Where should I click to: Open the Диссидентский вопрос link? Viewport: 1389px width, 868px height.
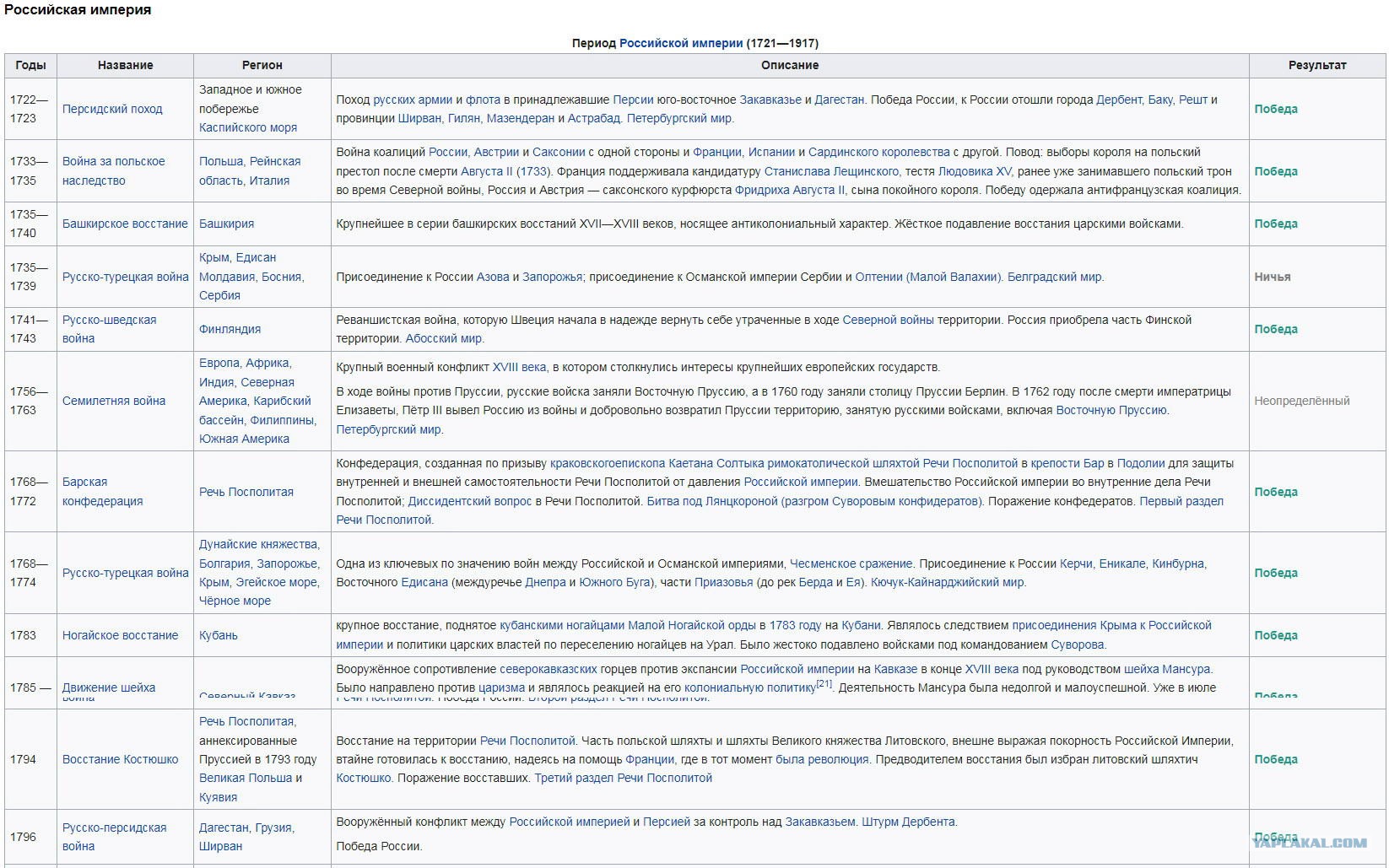click(470, 501)
